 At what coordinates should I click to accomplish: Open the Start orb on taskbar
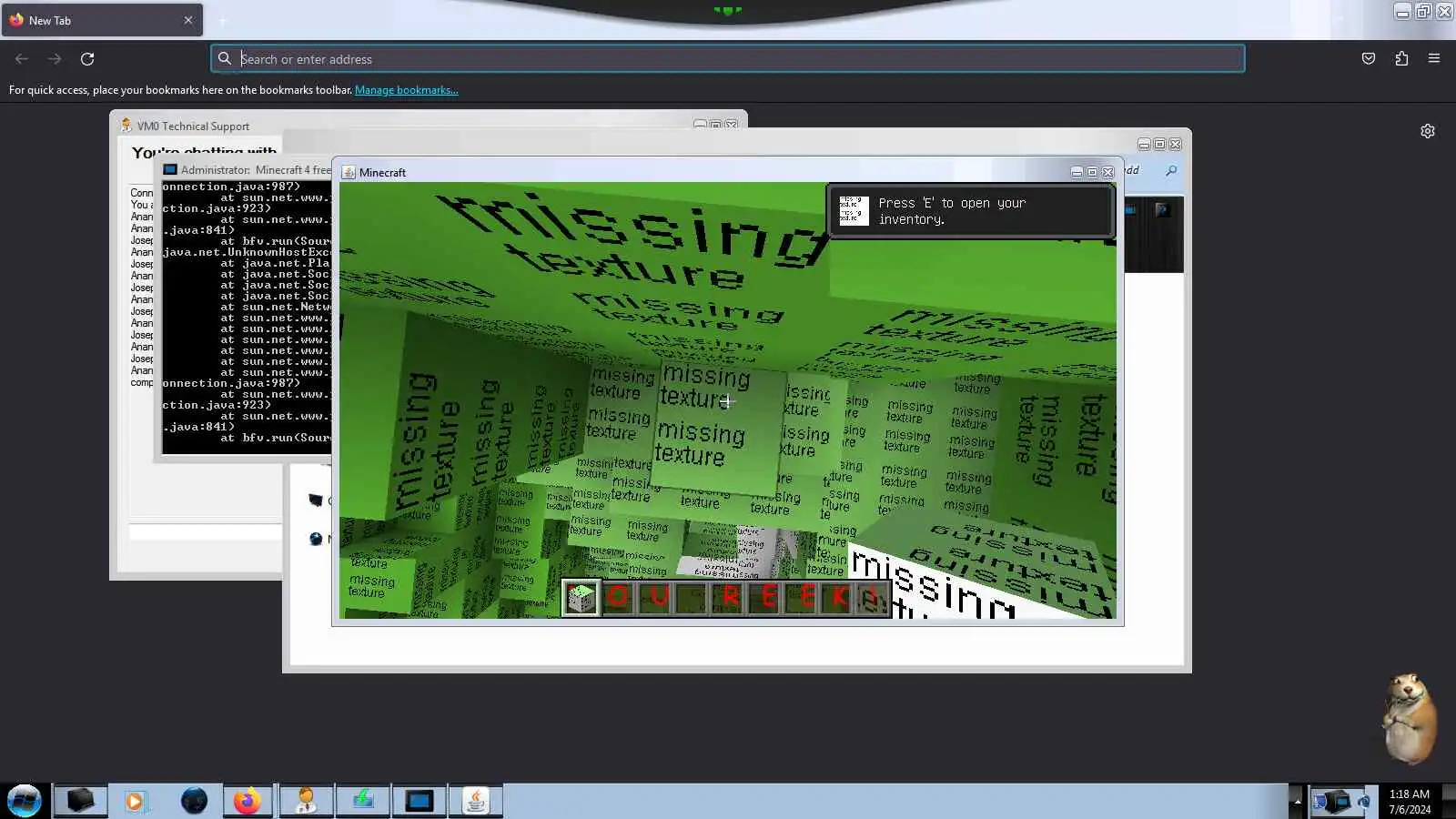pos(25,801)
